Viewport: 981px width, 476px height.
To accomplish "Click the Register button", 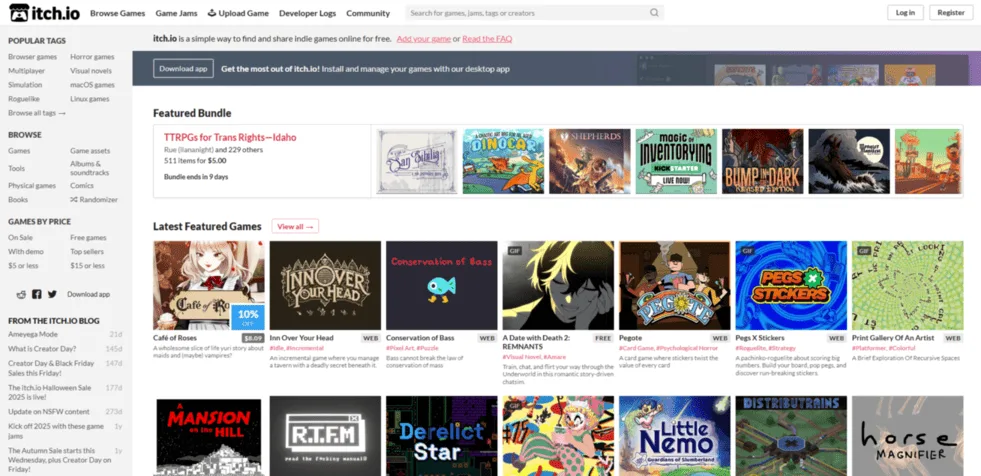I will point(951,13).
